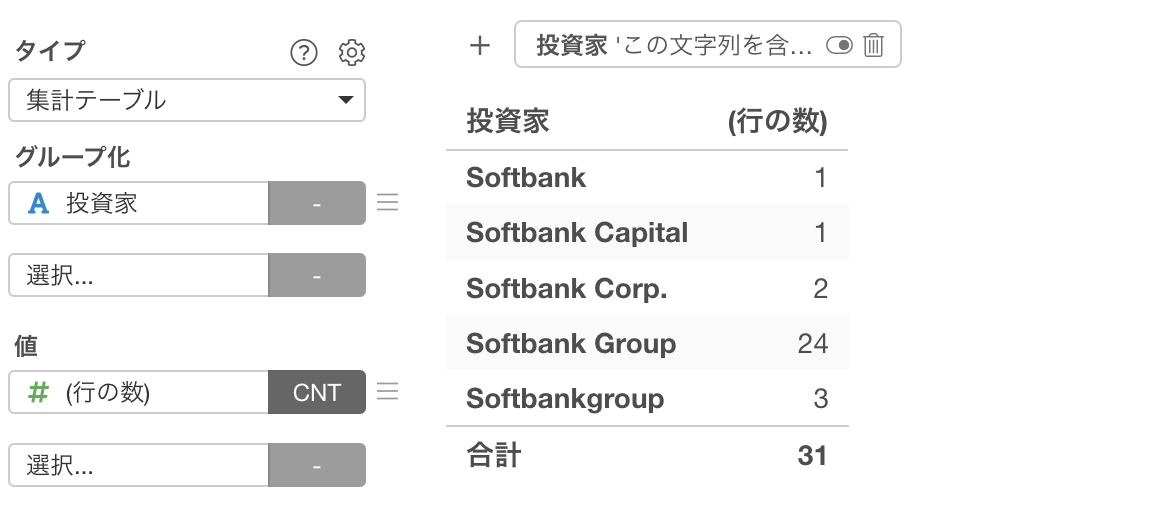Sort by the 投資家 column header

pyautogui.click(x=508, y=121)
